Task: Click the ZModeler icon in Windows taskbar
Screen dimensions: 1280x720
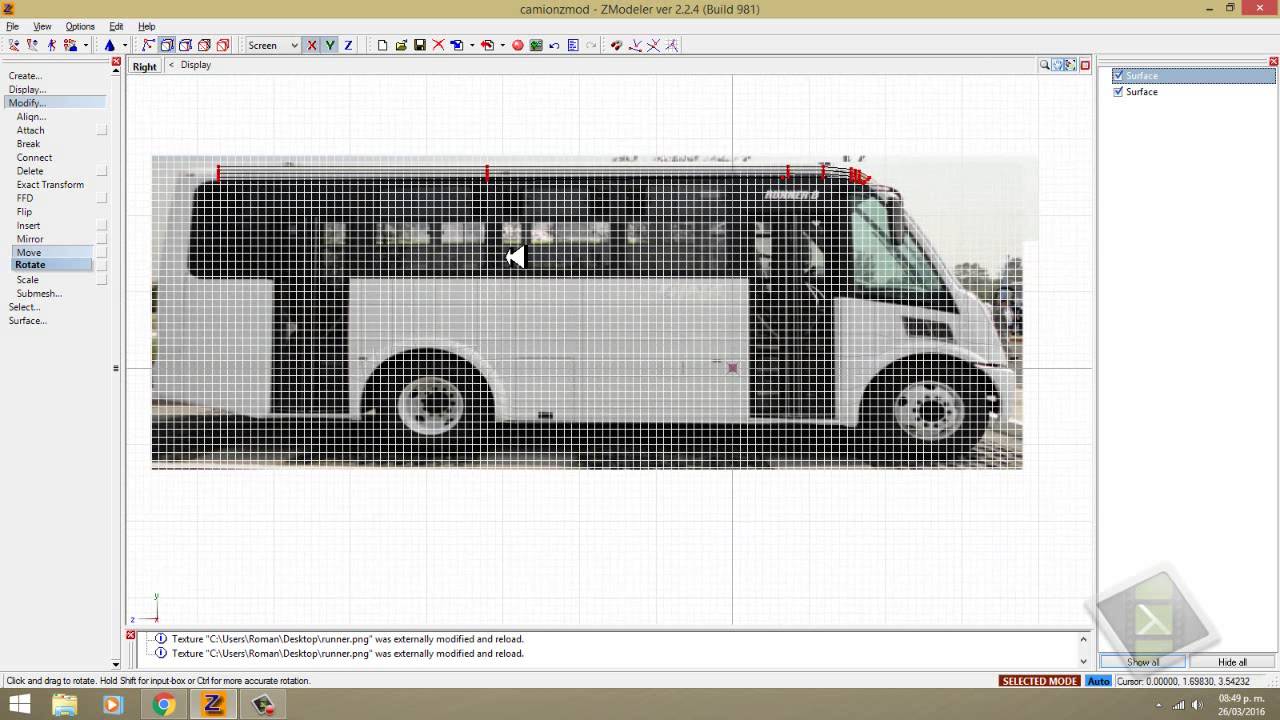Action: 213,704
